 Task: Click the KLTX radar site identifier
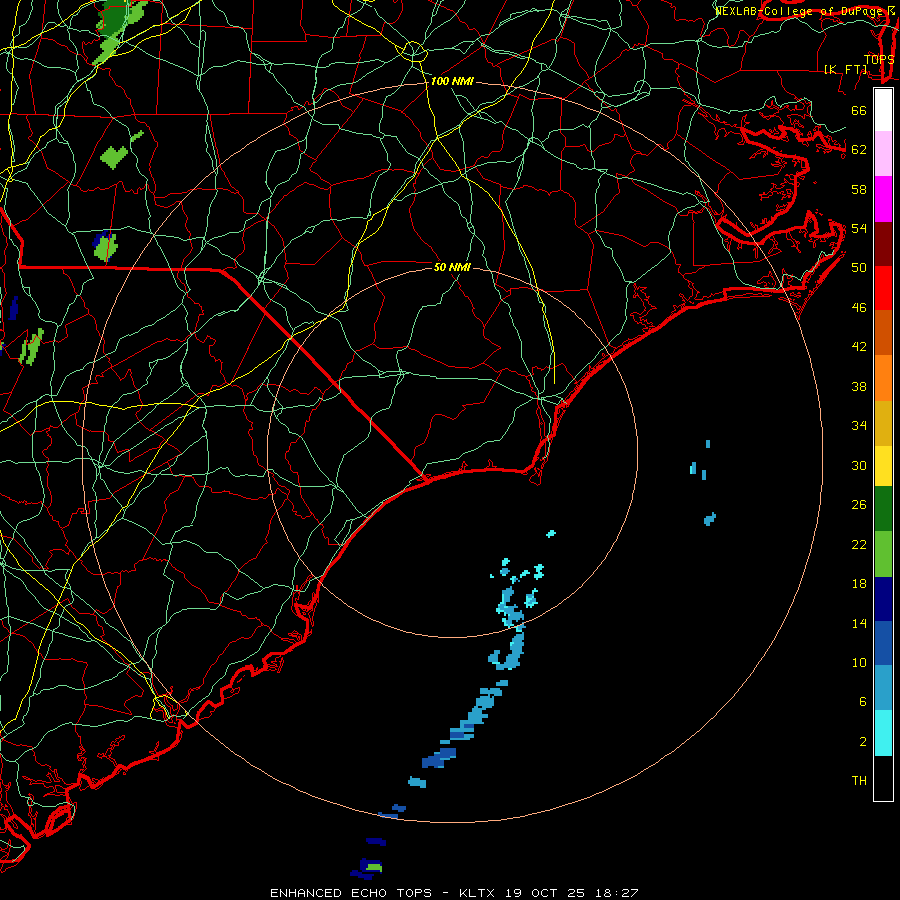pyautogui.click(x=476, y=893)
